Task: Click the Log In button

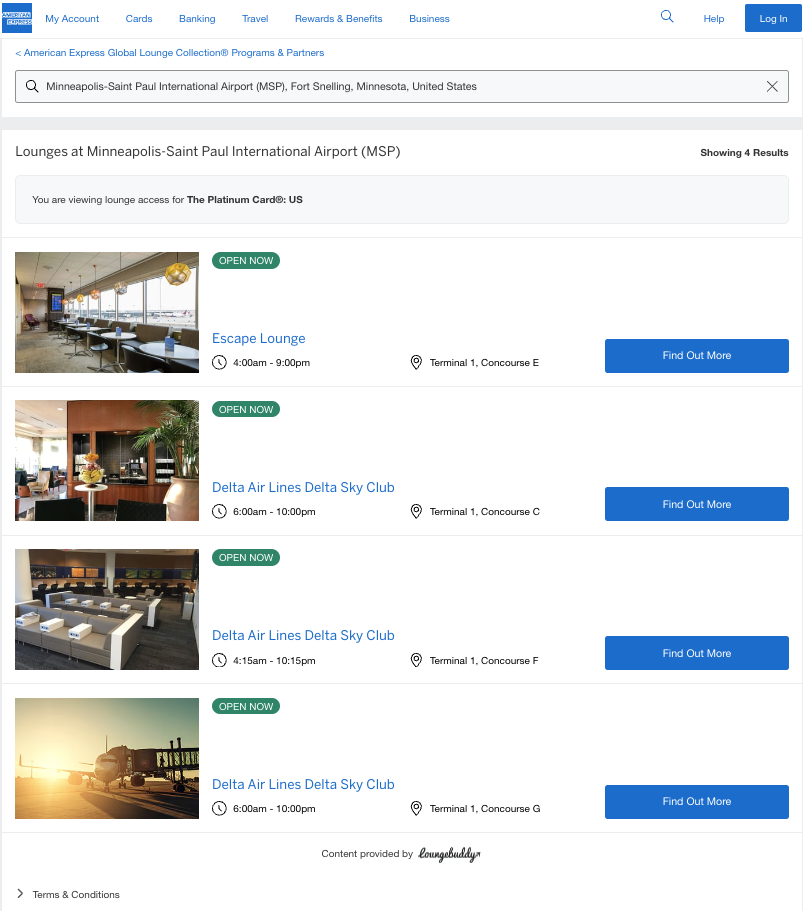Action: pyautogui.click(x=772, y=18)
